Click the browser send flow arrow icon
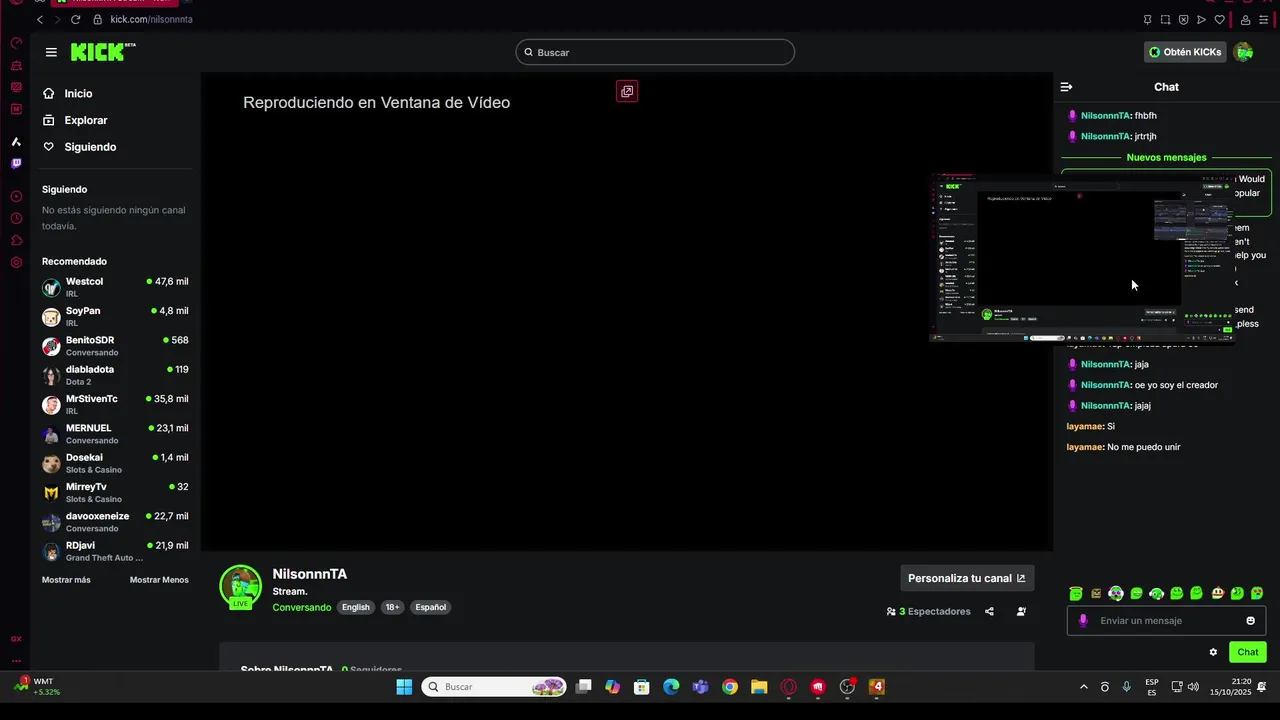1280x720 pixels. click(x=1201, y=19)
